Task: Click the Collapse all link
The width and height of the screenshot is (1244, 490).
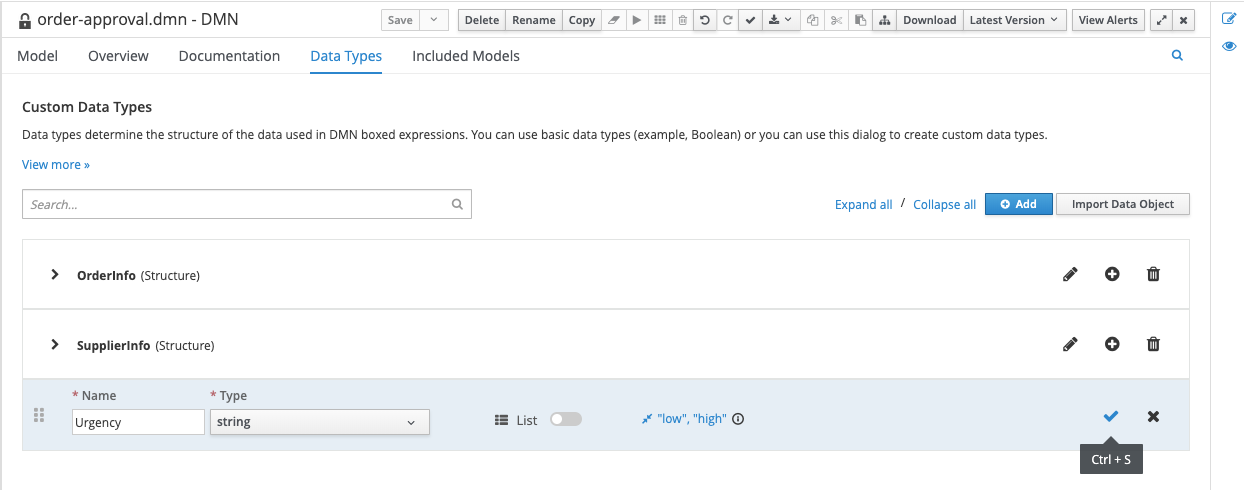Action: tap(944, 204)
